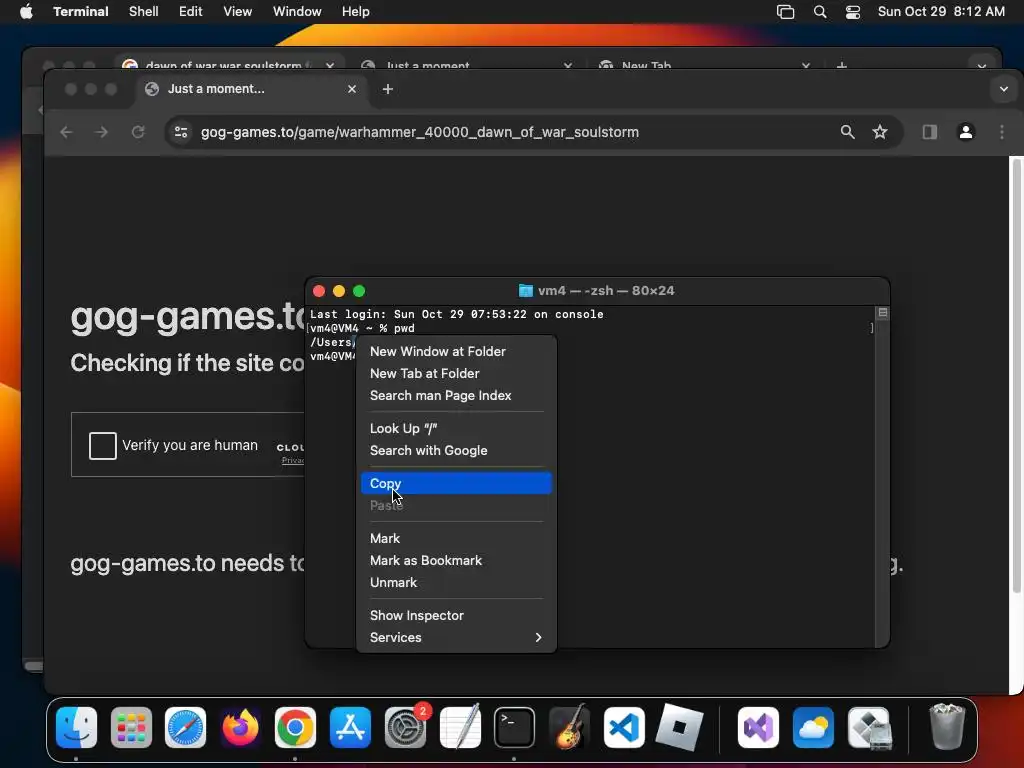Open Launchpad in the Dock
Viewport: 1024px width, 768px height.
131,727
